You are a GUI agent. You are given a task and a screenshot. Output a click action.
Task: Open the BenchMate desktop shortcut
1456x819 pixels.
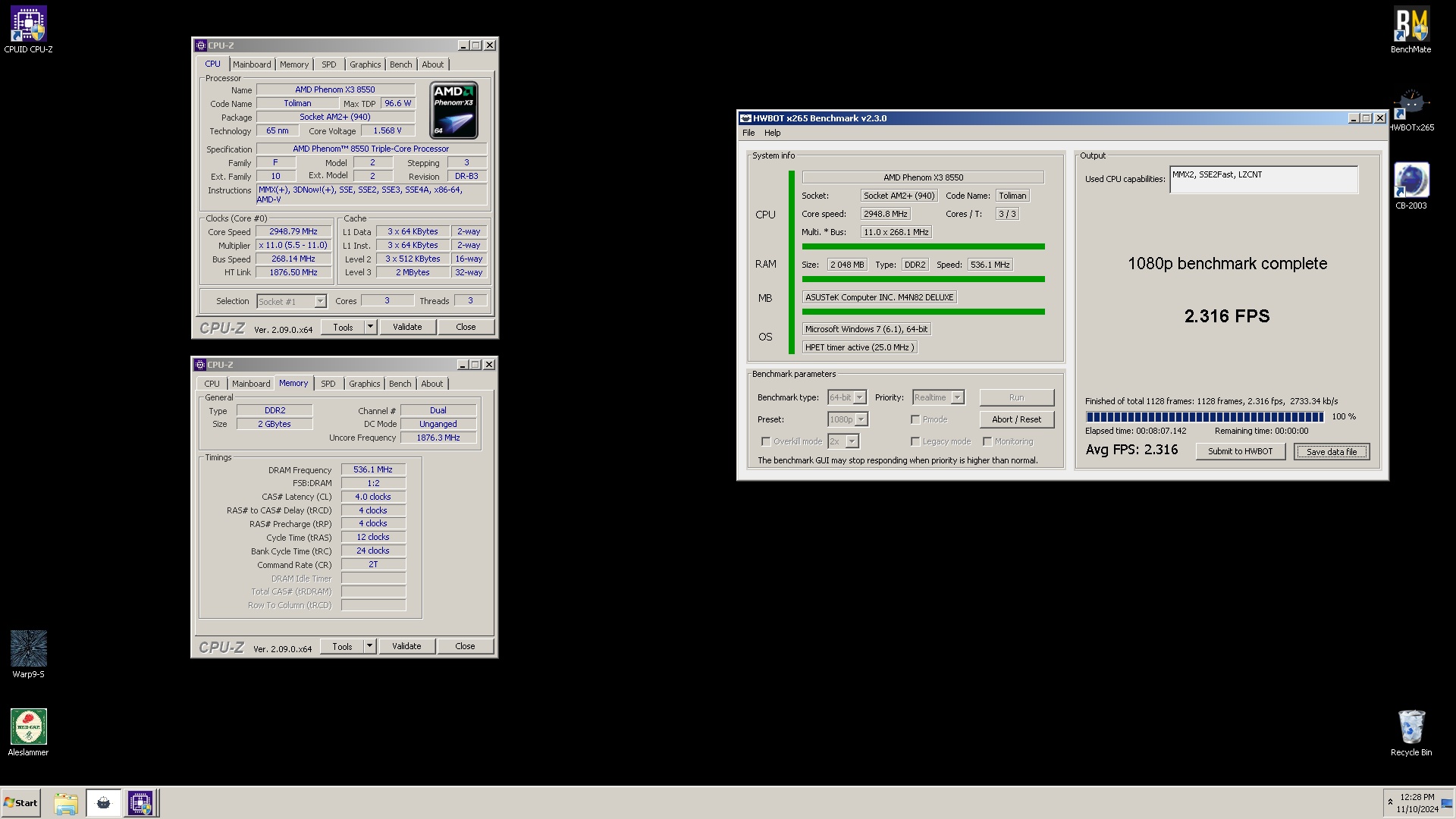click(x=1410, y=30)
